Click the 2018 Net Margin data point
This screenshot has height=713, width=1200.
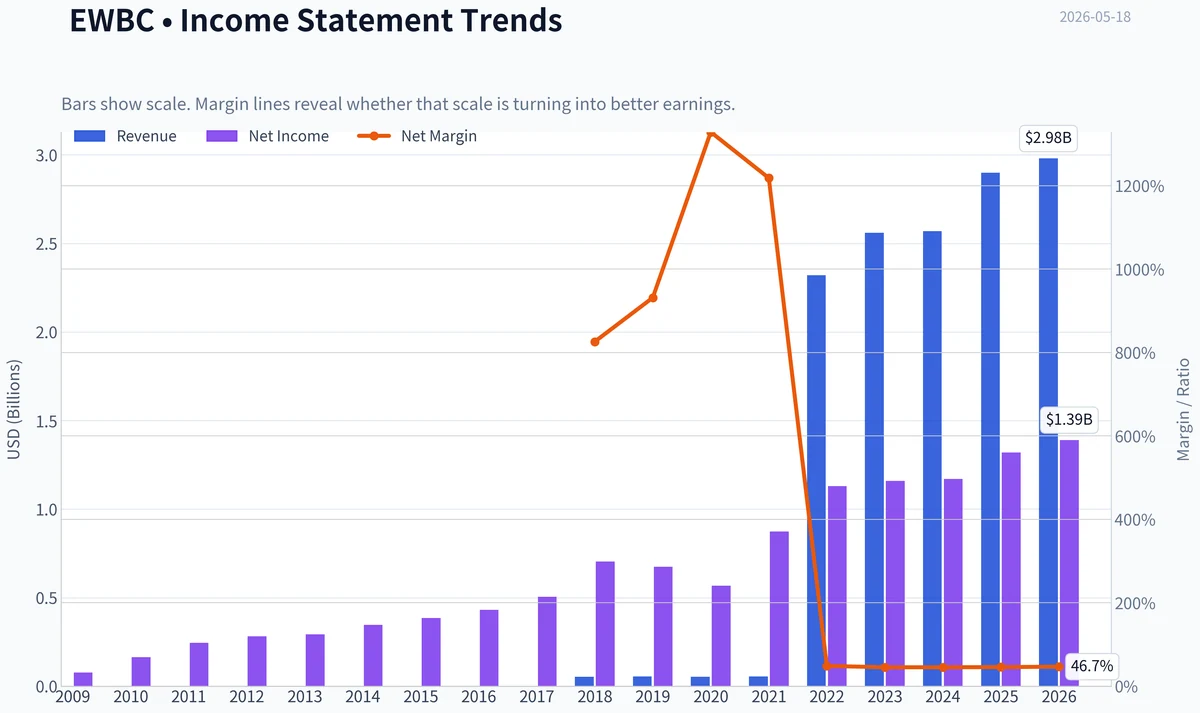[x=595, y=342]
